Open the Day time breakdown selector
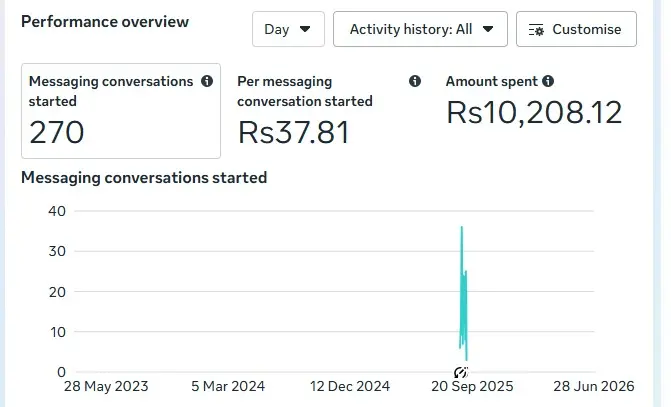 point(288,29)
